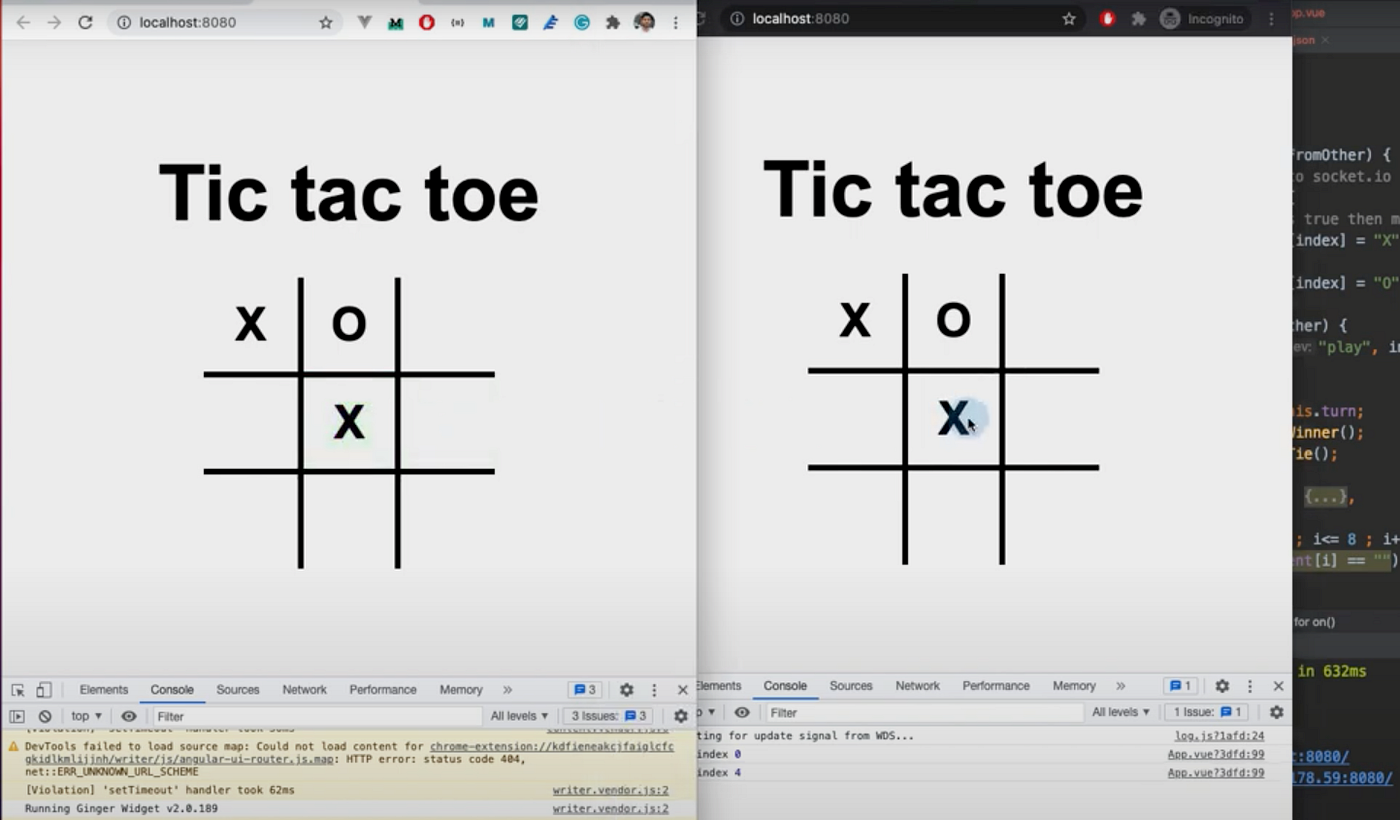1400x820 pixels.
Task: Open the All levels dropdown in right console
Action: point(1119,711)
